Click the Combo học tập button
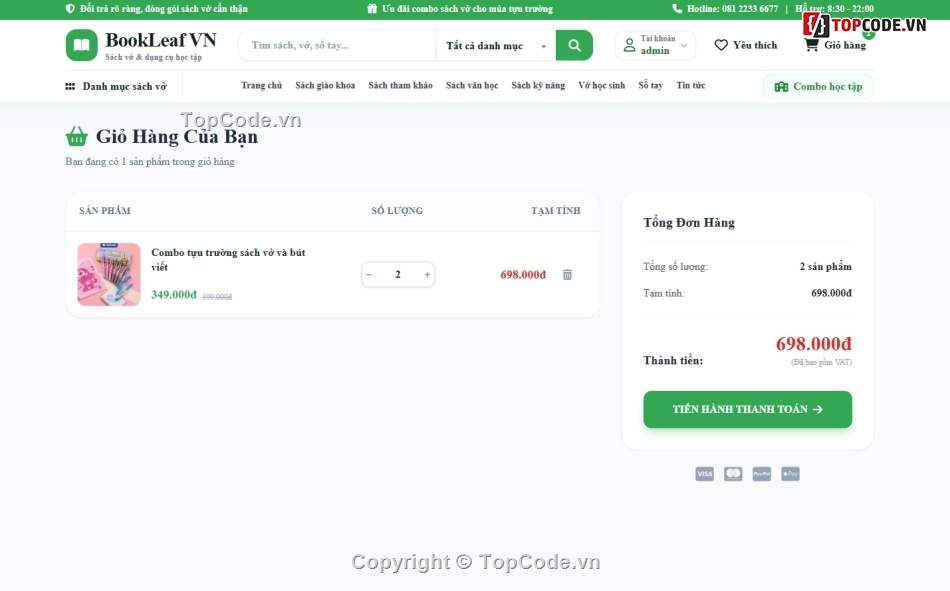 coord(819,87)
